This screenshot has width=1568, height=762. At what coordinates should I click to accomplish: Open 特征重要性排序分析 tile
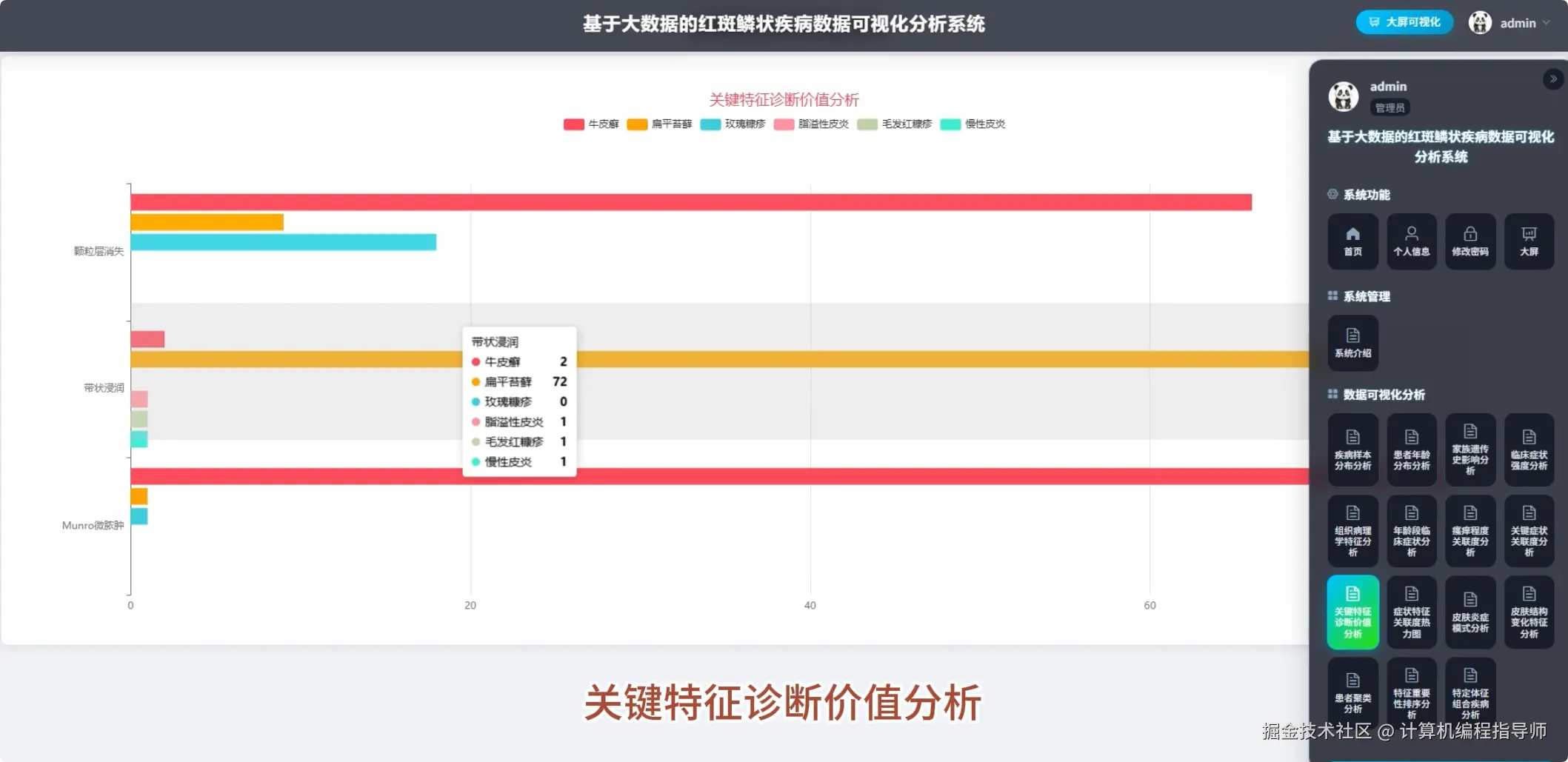(x=1412, y=694)
